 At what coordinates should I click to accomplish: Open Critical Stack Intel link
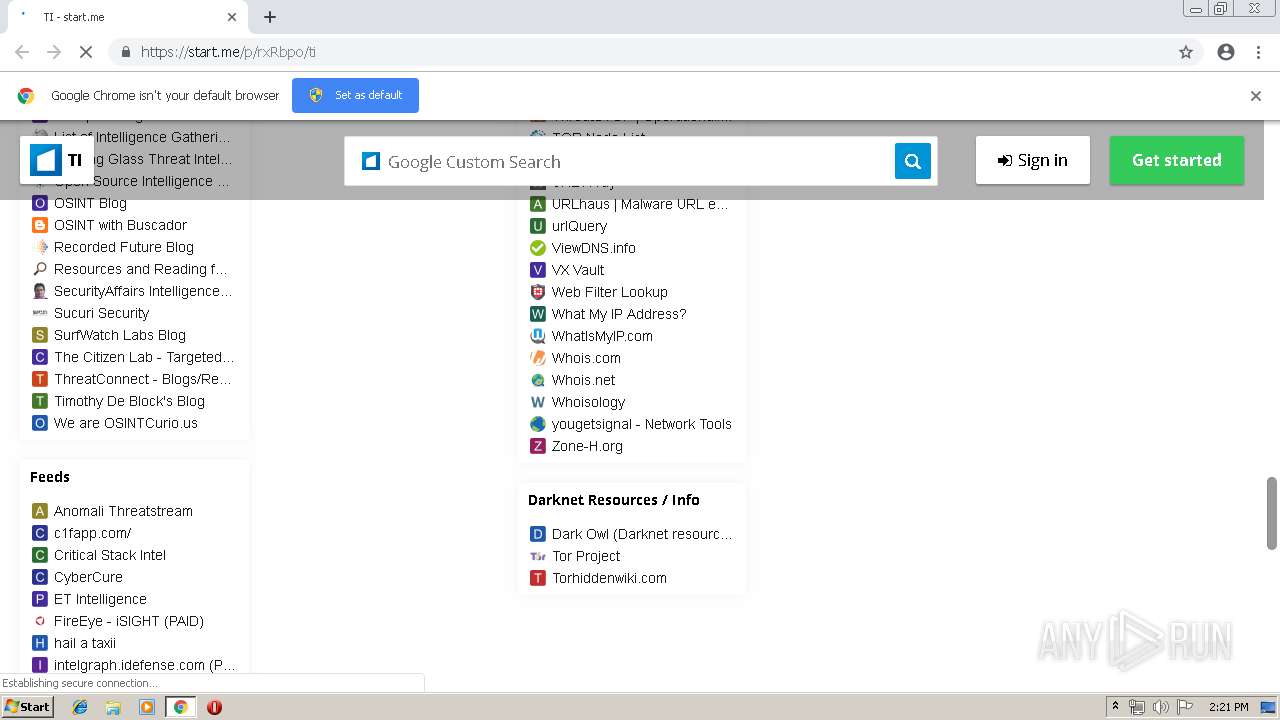coord(110,555)
